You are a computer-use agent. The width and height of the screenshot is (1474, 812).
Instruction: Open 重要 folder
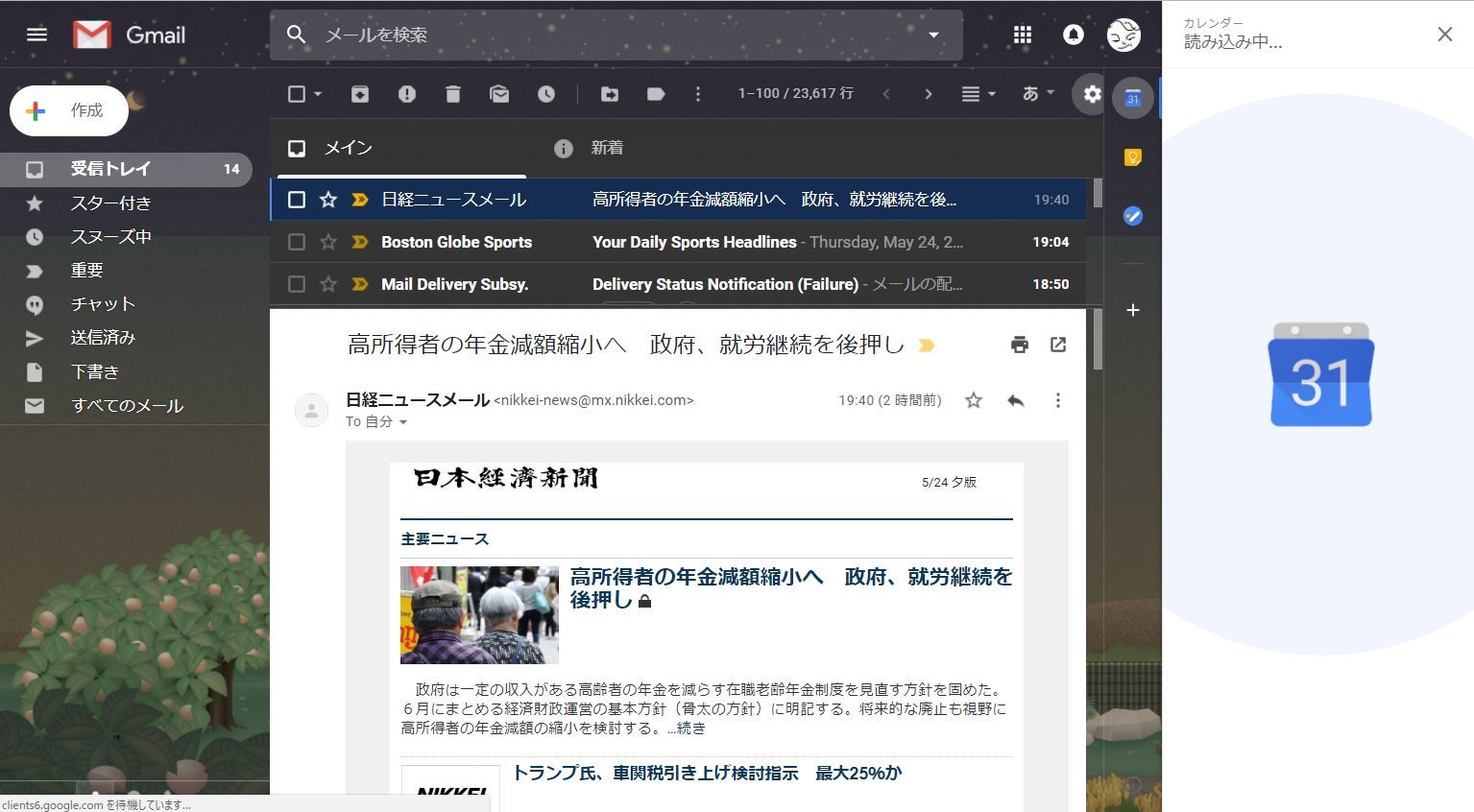[126, 270]
